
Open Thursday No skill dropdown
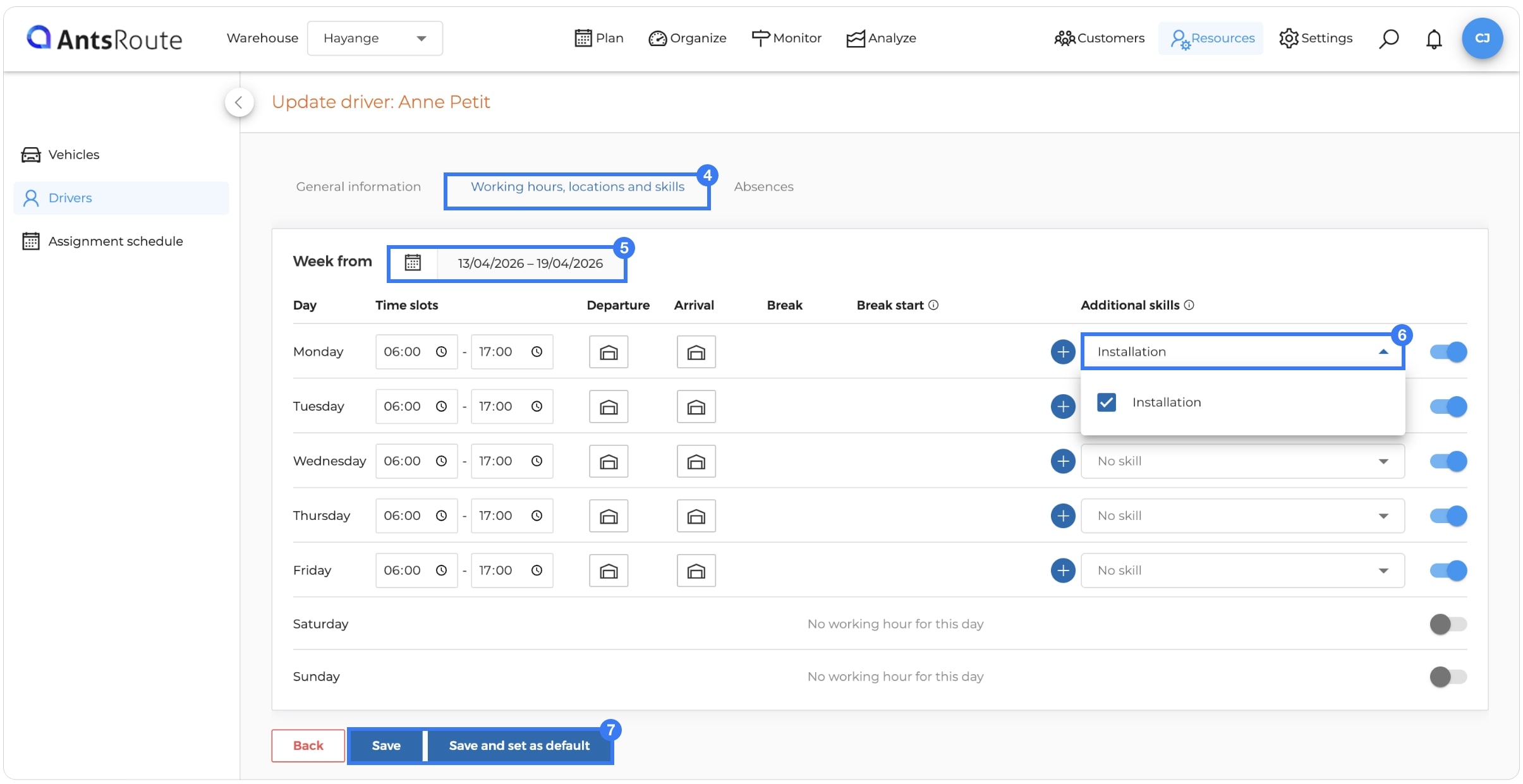pos(1242,516)
